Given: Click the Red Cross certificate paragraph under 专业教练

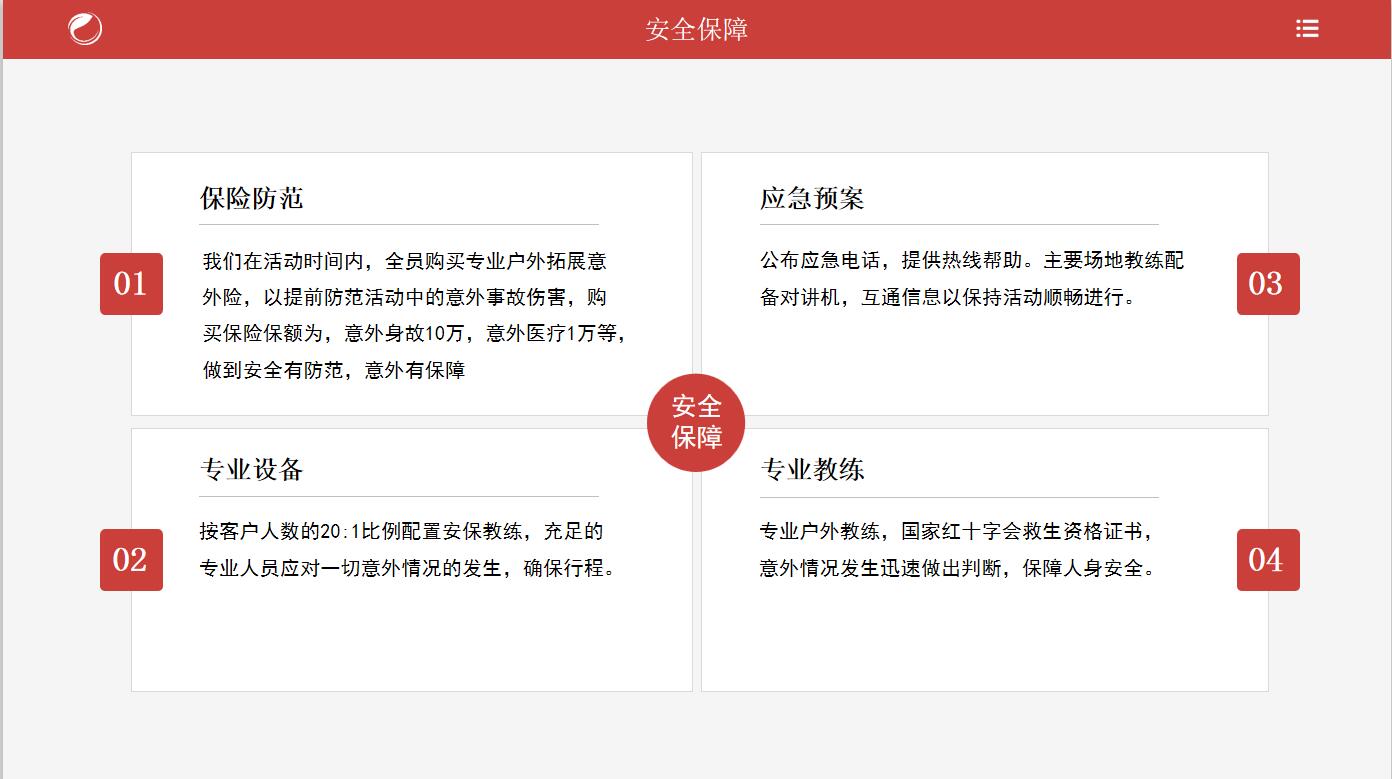Looking at the screenshot, I should click(x=958, y=549).
